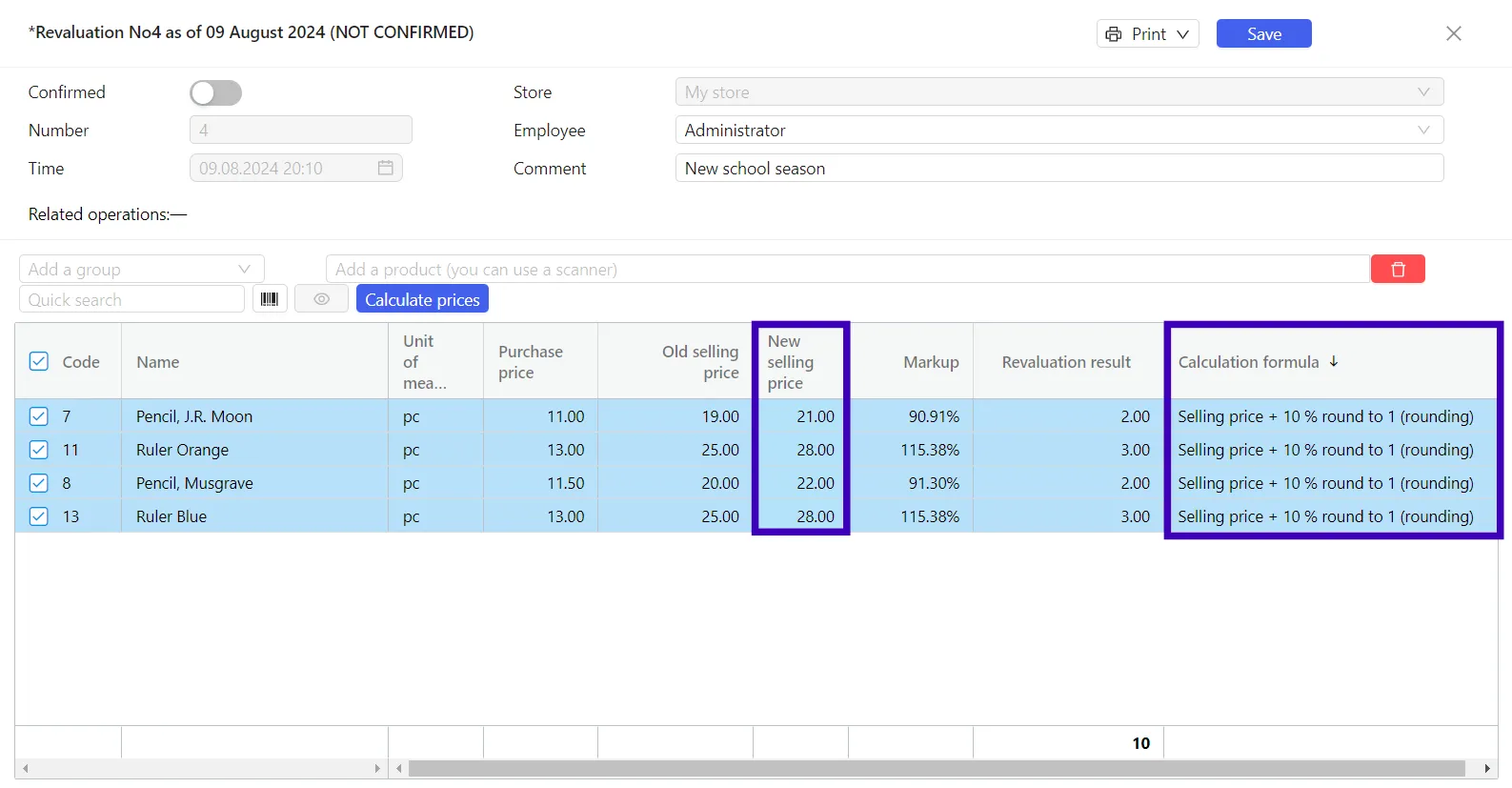This screenshot has height=788, width=1512.
Task: Click the Add a product input field
Action: (847, 269)
